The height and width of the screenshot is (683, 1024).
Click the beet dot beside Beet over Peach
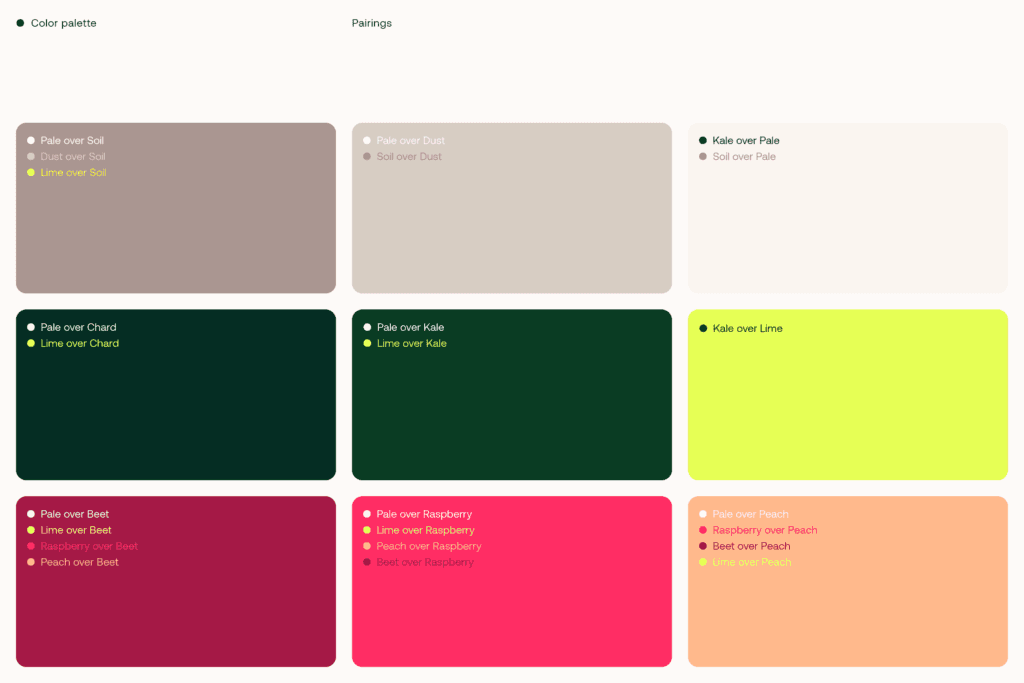point(703,546)
